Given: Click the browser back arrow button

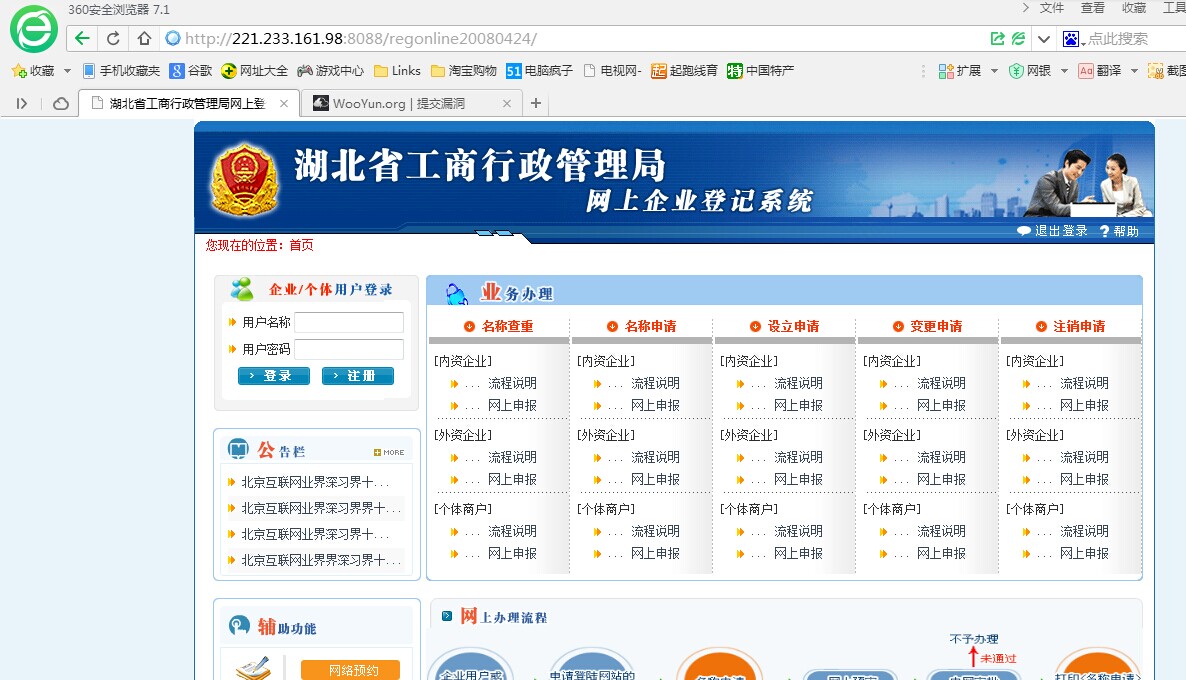Looking at the screenshot, I should 82,39.
